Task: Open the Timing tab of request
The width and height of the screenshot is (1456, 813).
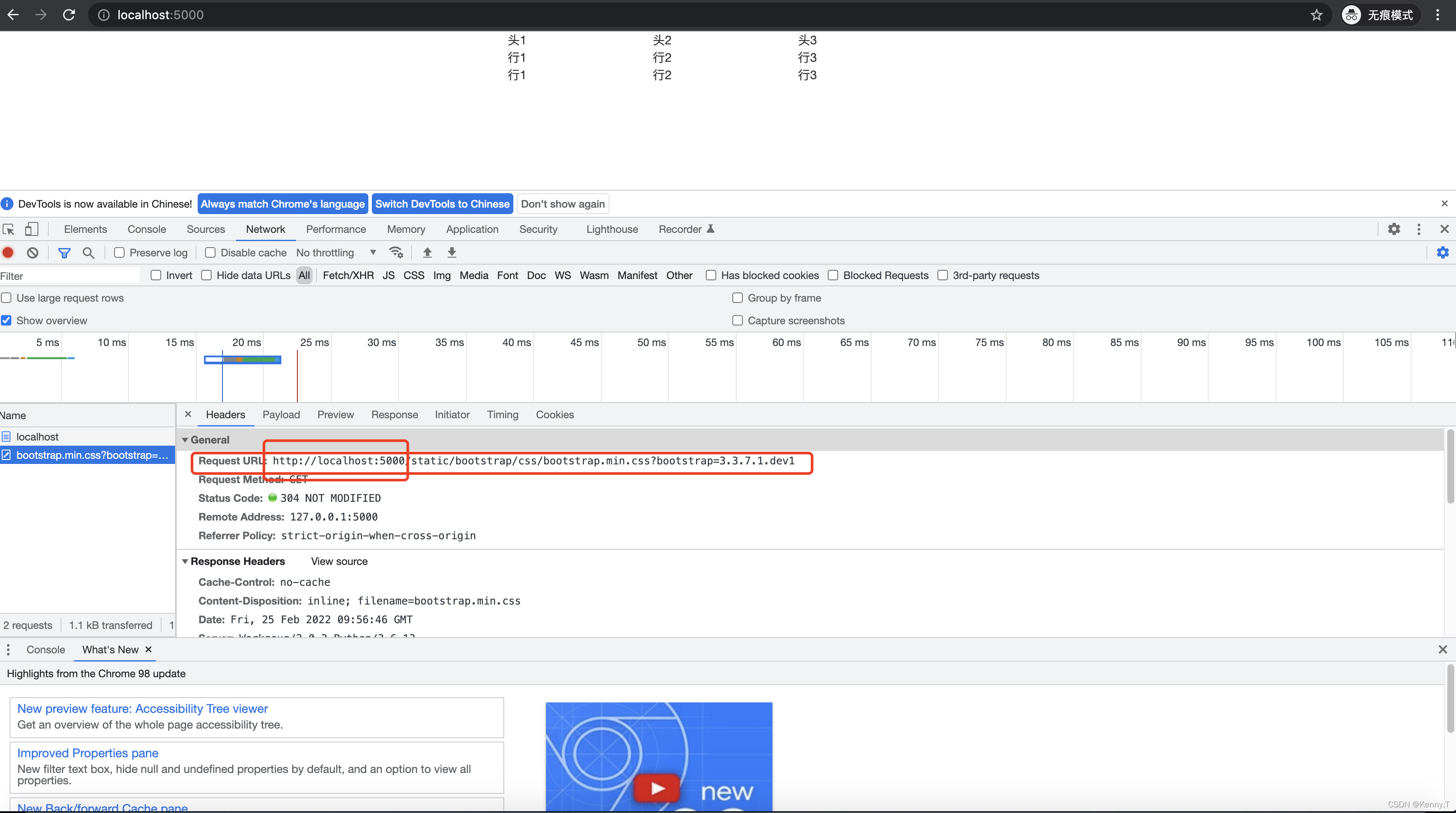Action: pyautogui.click(x=502, y=415)
